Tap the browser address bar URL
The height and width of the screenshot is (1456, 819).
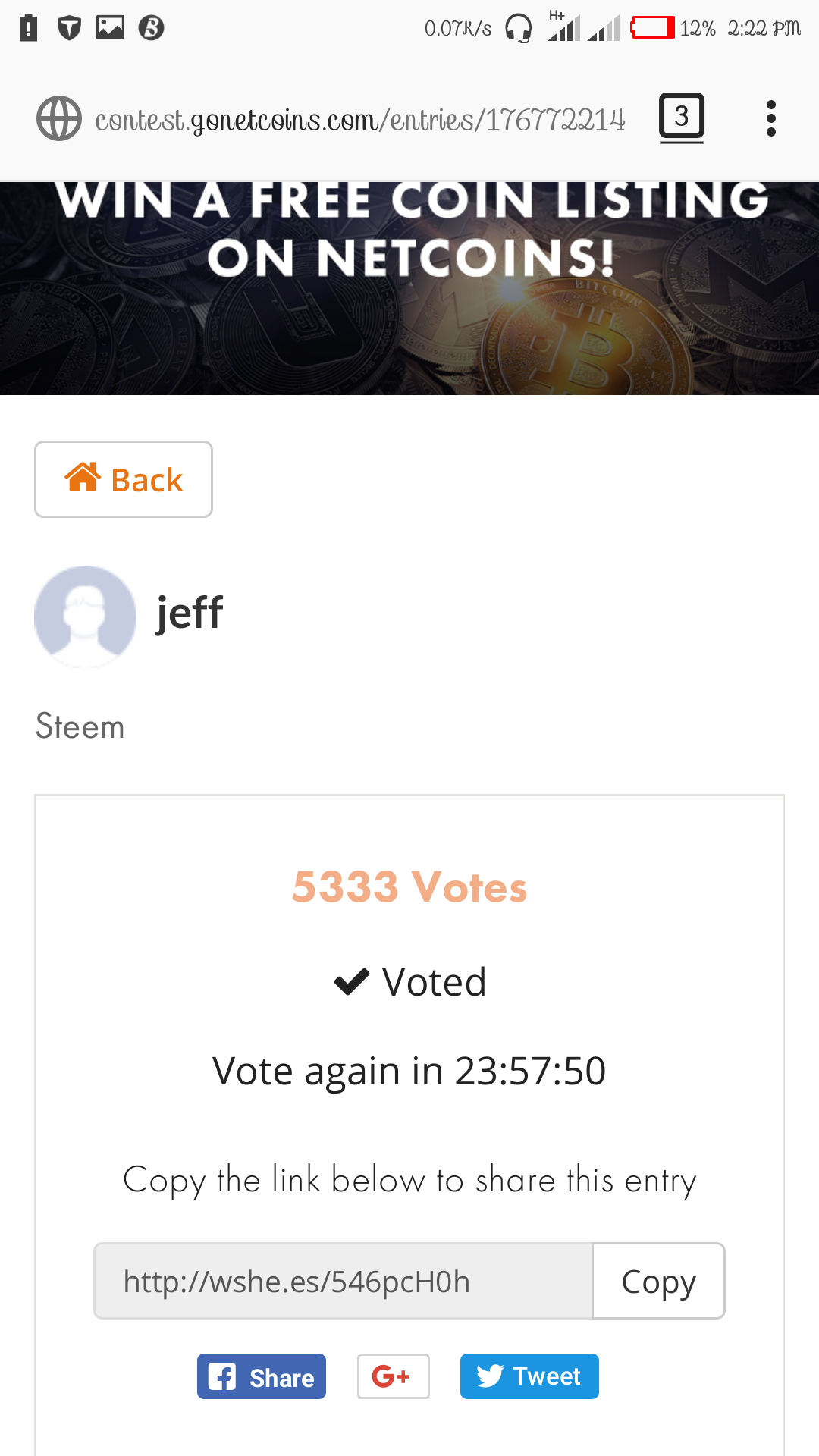pyautogui.click(x=360, y=120)
